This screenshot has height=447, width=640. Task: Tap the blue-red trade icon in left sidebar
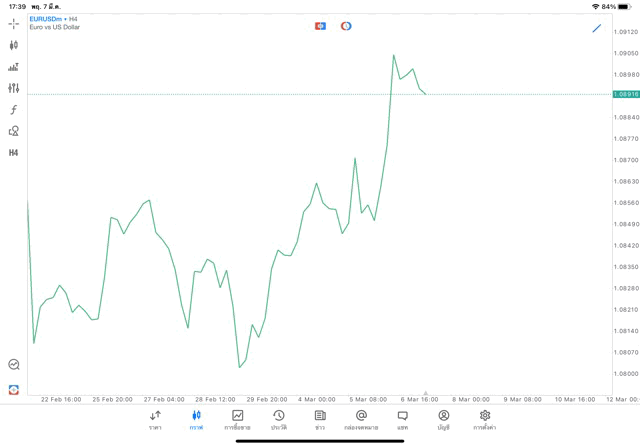click(x=13, y=389)
